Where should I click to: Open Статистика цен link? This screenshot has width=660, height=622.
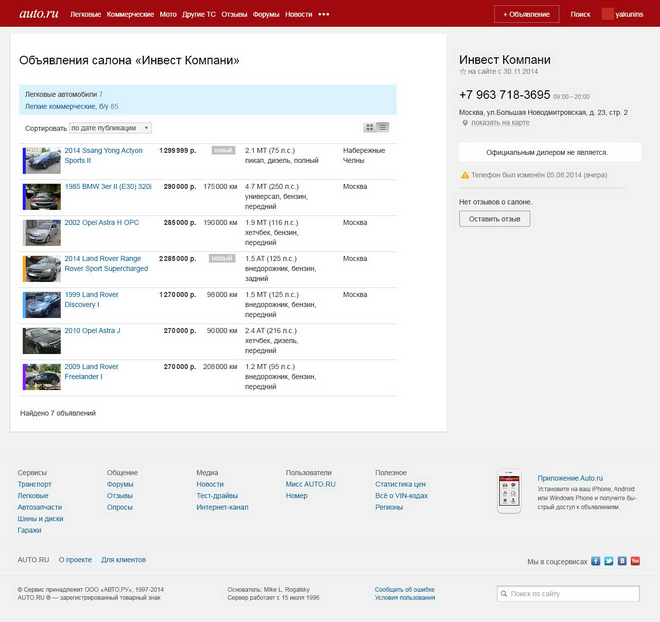(x=400, y=484)
